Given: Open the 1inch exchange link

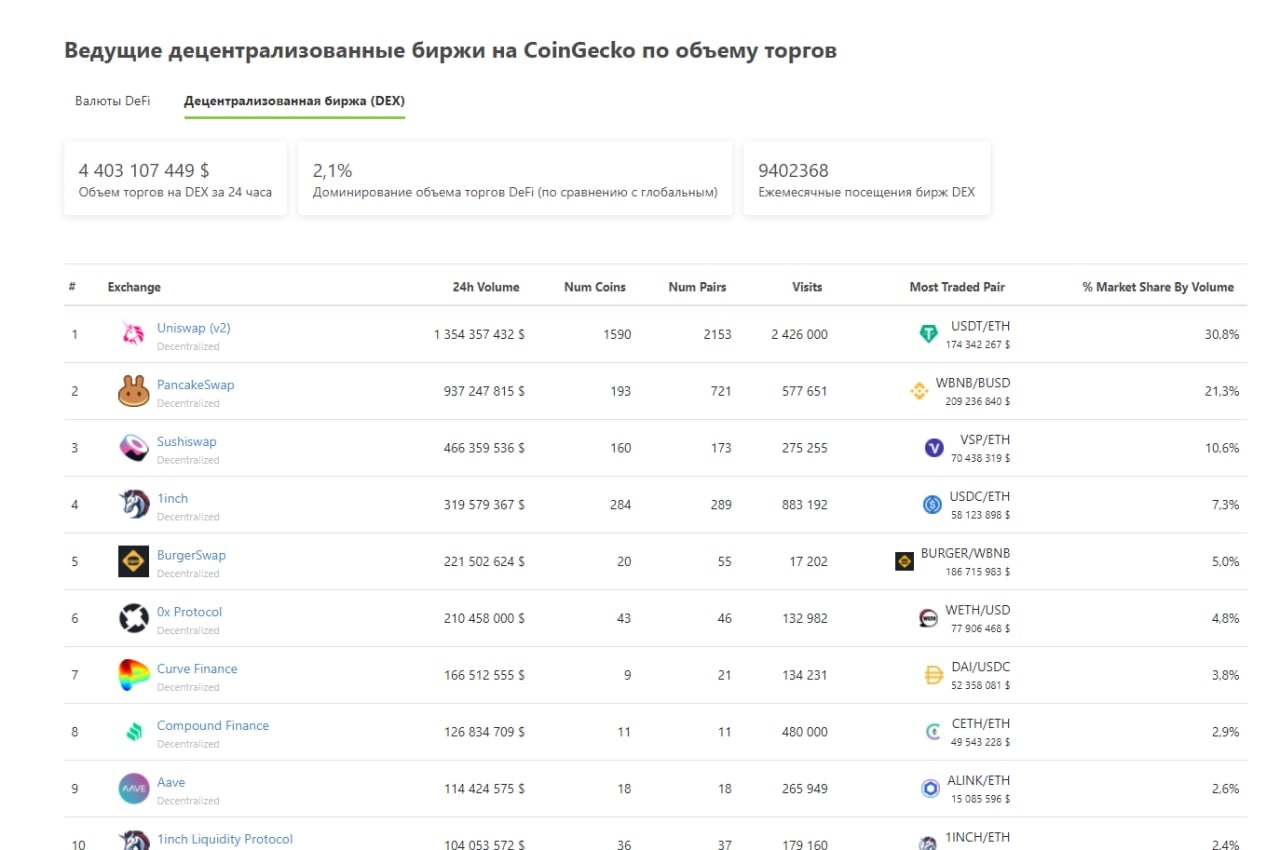Looking at the screenshot, I should tap(172, 499).
